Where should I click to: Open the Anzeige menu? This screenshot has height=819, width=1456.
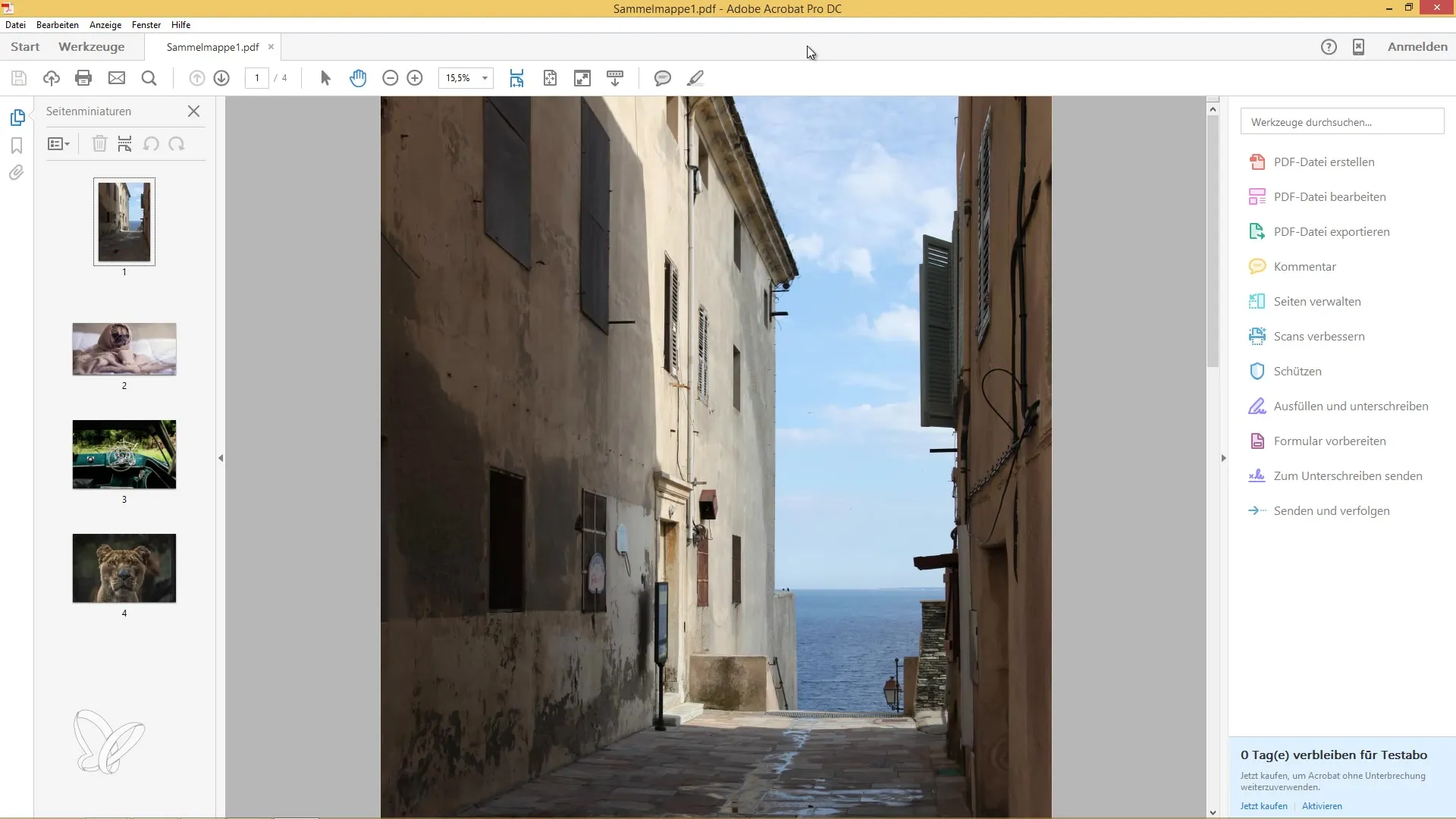click(x=105, y=25)
